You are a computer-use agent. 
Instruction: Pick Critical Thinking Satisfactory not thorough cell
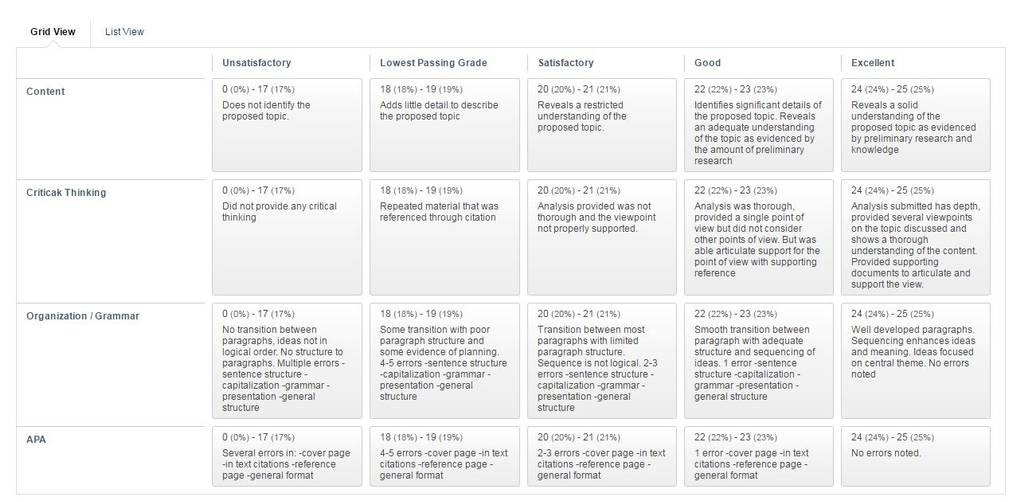[601, 238]
